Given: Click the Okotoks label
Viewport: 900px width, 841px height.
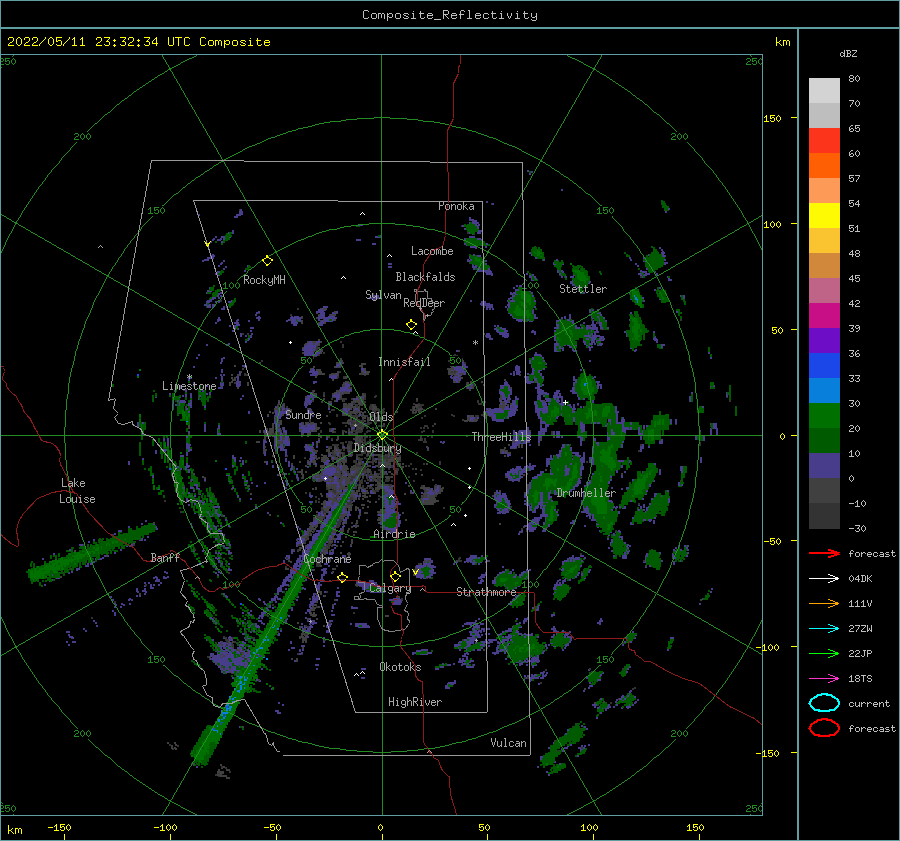Looking at the screenshot, I should 400,667.
